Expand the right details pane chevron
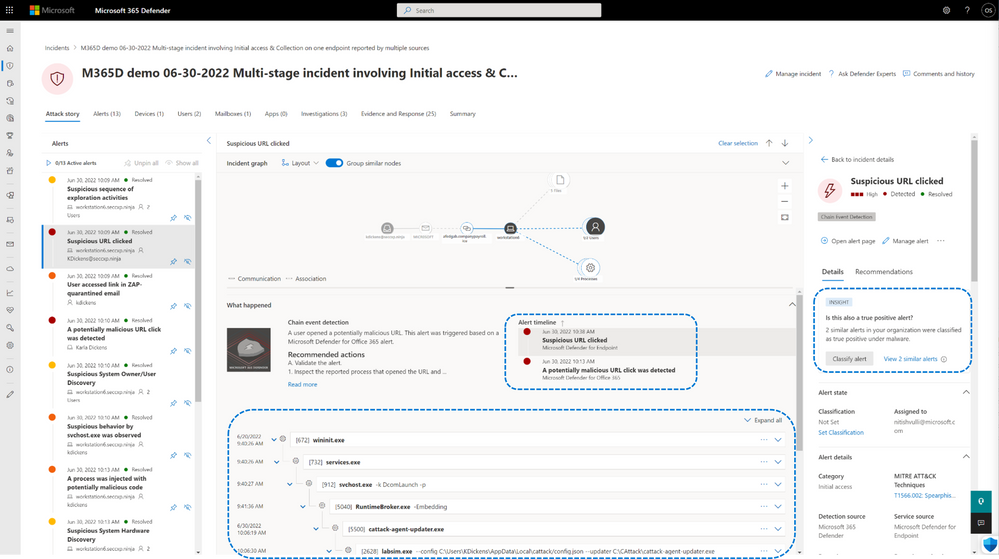This screenshot has width=999, height=559. click(x=810, y=140)
